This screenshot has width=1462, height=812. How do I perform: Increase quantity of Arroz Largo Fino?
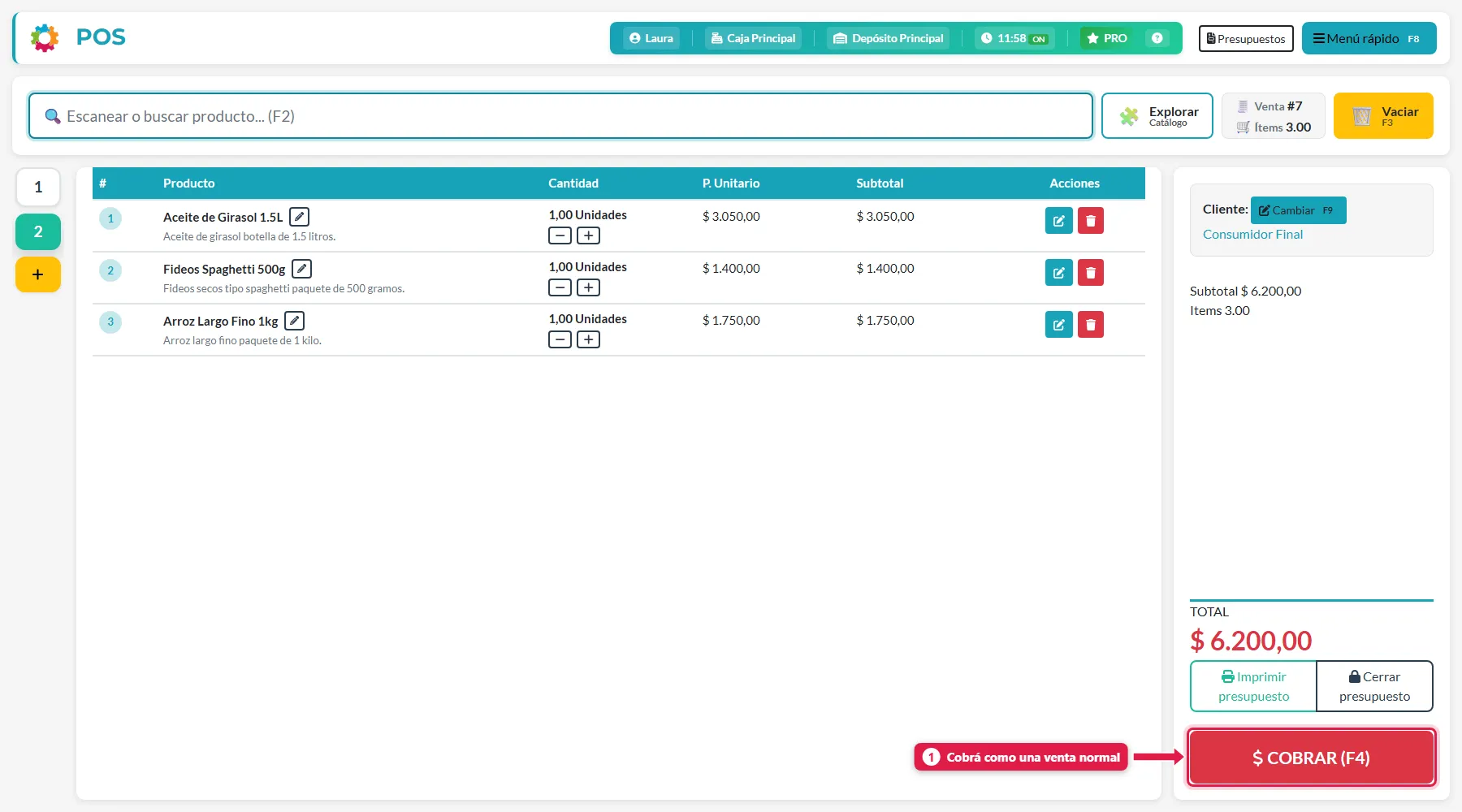pos(589,339)
